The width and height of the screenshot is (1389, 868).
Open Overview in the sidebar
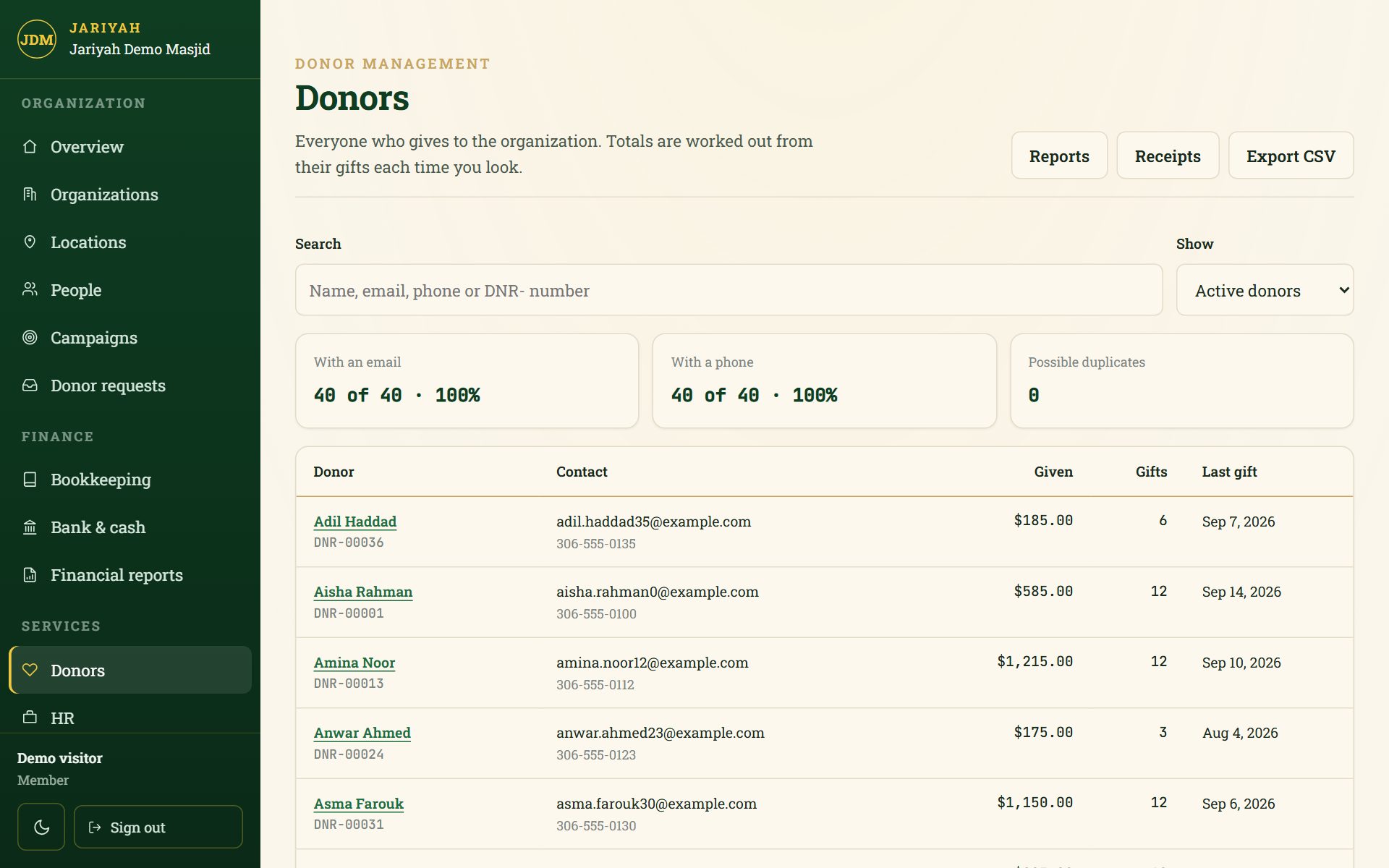[x=130, y=147]
